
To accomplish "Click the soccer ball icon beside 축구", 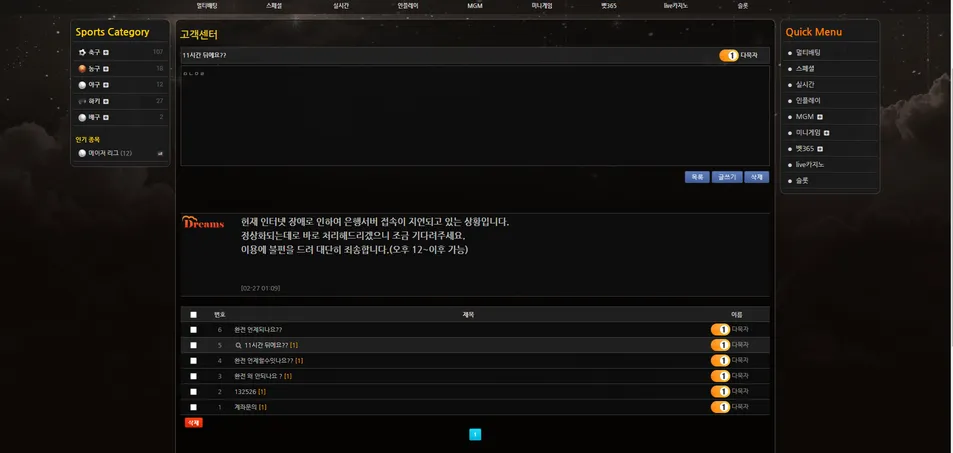I will click(82, 52).
